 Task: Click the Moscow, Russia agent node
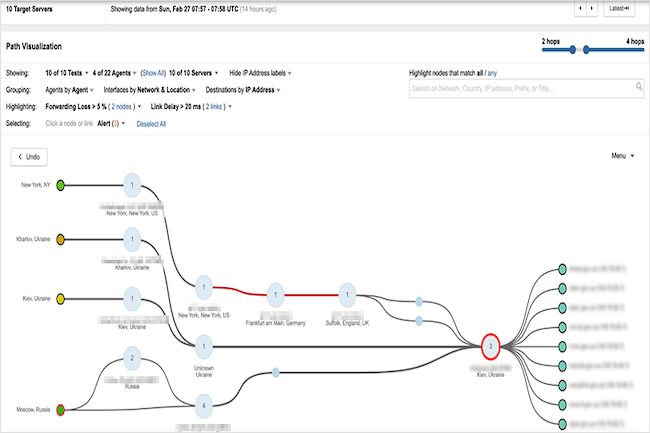(x=60, y=409)
